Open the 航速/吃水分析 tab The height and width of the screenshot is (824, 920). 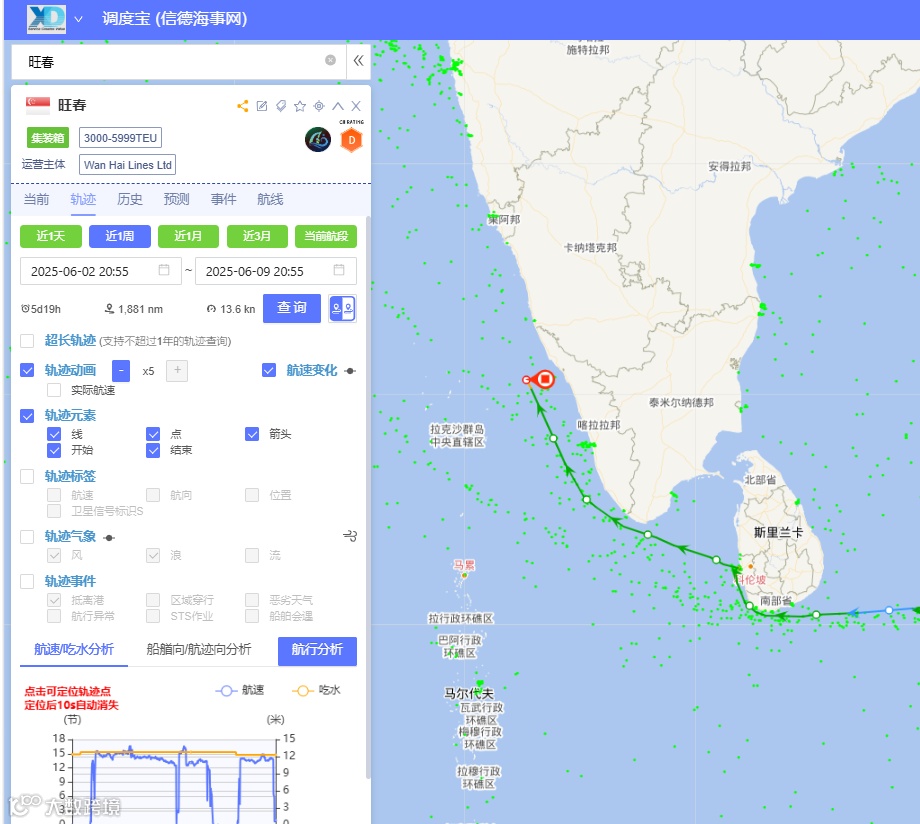click(x=74, y=649)
